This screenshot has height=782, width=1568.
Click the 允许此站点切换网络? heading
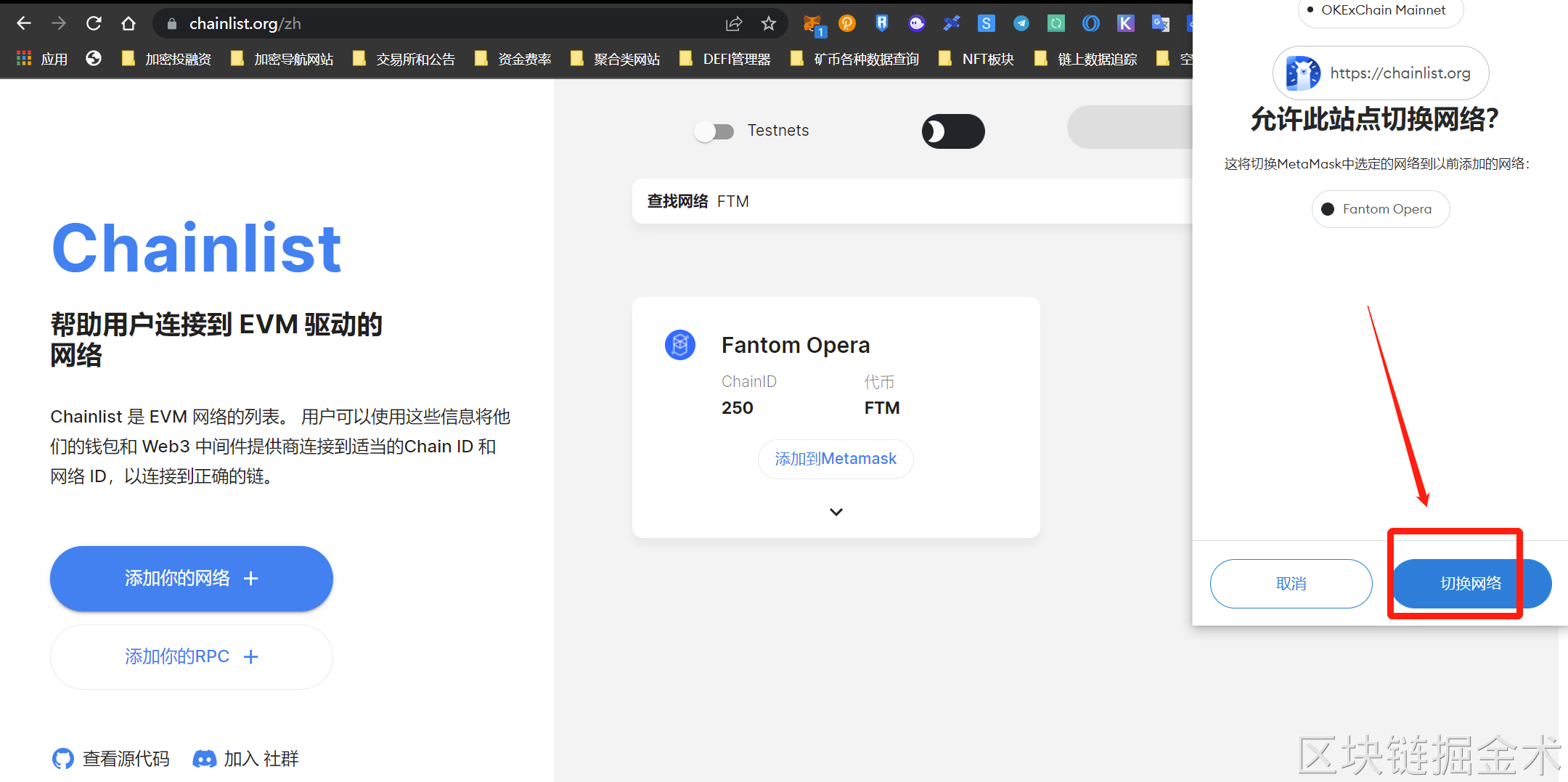pyautogui.click(x=1375, y=119)
